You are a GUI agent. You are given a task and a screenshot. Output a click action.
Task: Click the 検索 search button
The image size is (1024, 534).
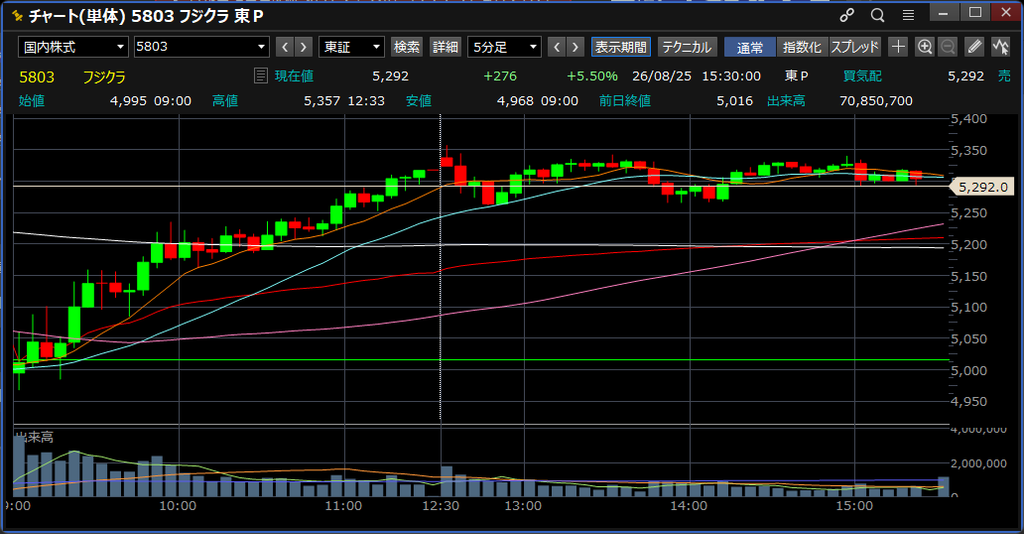(x=407, y=47)
